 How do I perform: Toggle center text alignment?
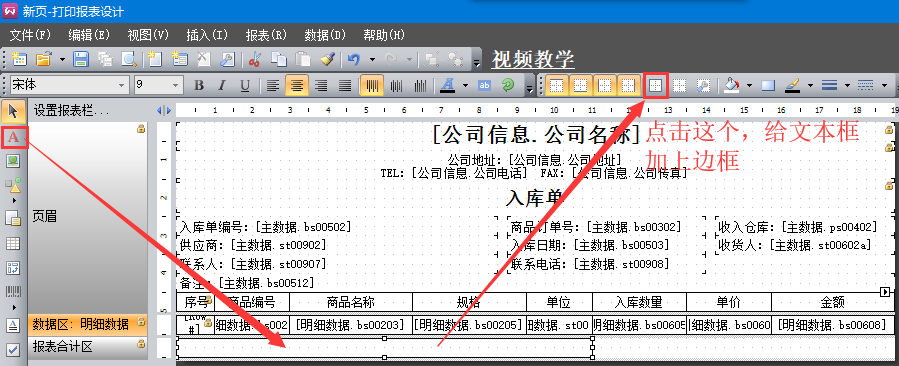(x=296, y=85)
